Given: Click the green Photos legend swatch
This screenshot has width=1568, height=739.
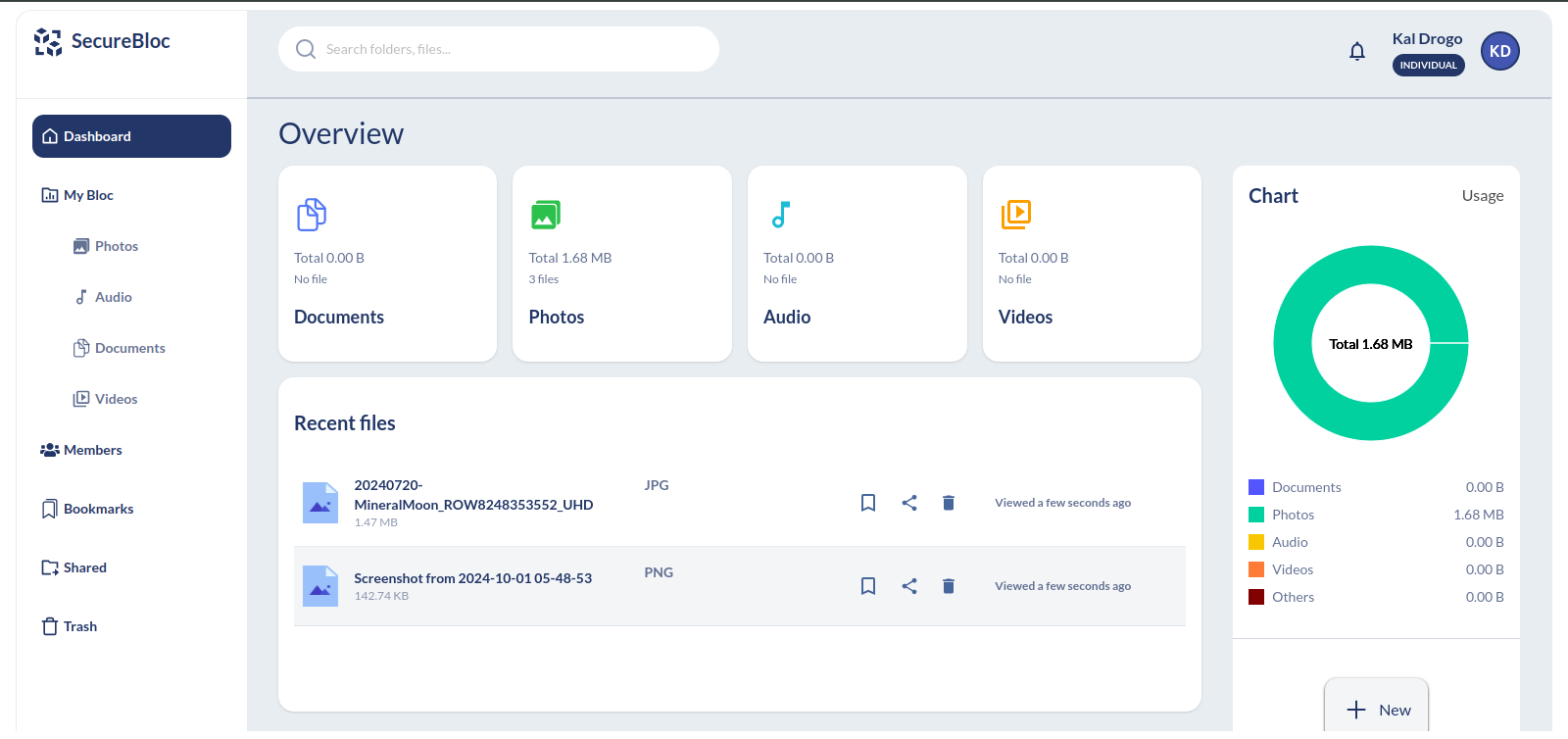Looking at the screenshot, I should [1255, 515].
